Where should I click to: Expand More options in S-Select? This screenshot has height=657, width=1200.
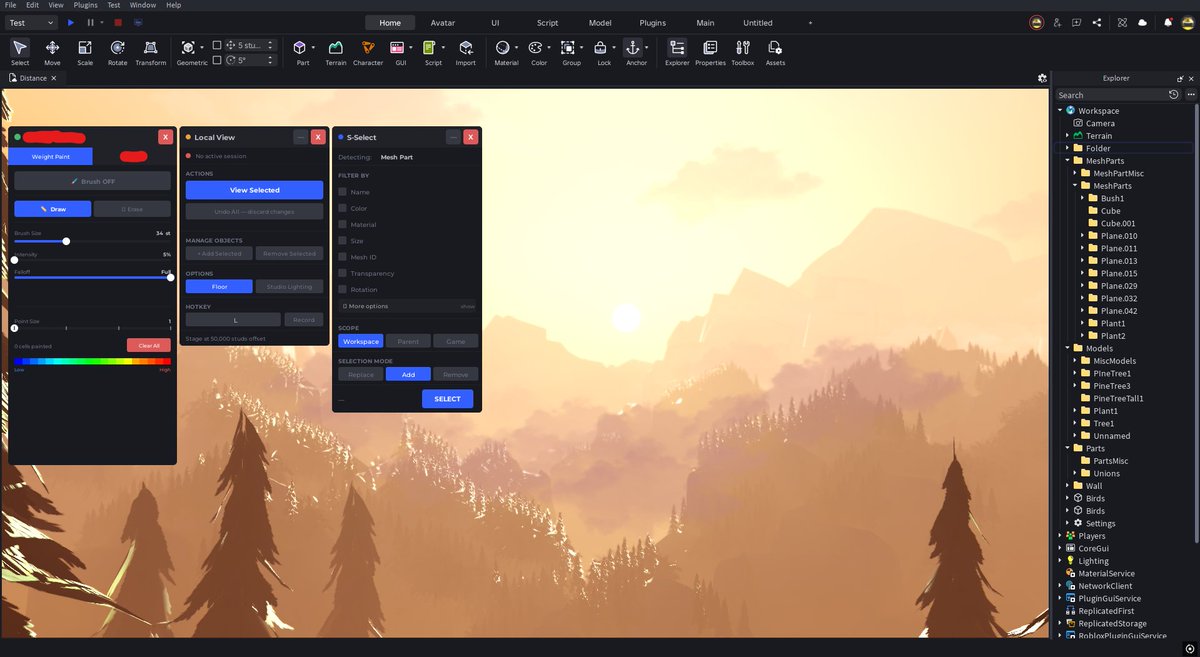click(408, 306)
